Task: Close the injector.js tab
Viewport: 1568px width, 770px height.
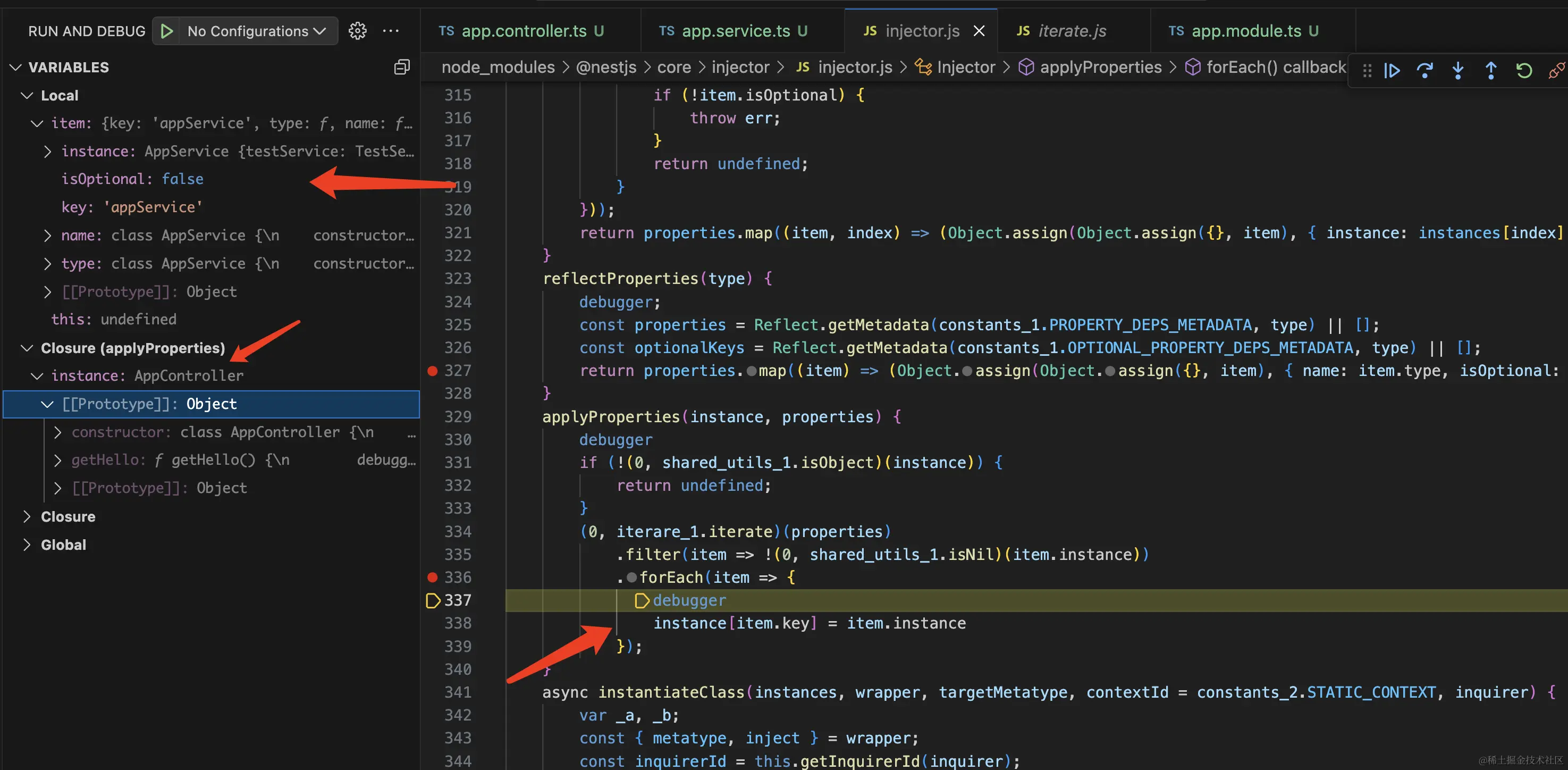Action: 979,31
